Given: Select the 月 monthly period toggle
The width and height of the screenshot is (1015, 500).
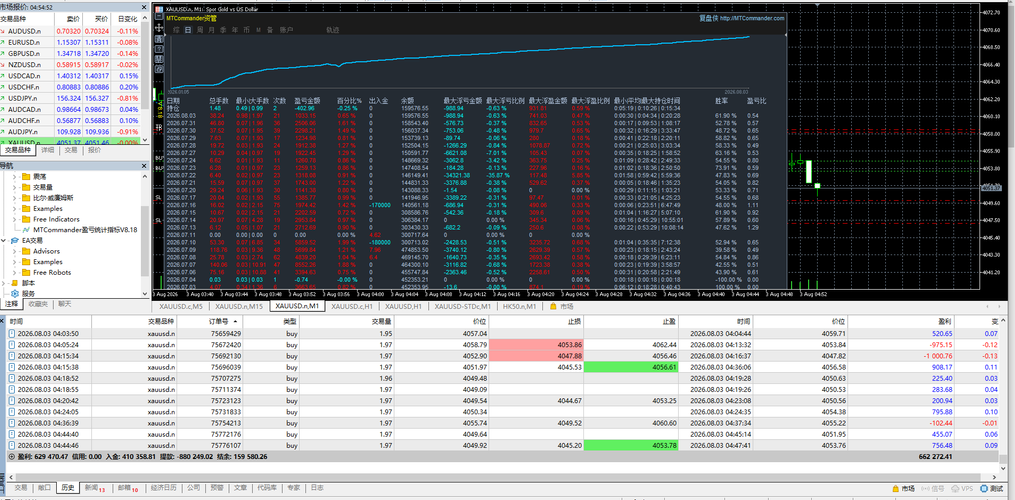Looking at the screenshot, I should (x=212, y=30).
